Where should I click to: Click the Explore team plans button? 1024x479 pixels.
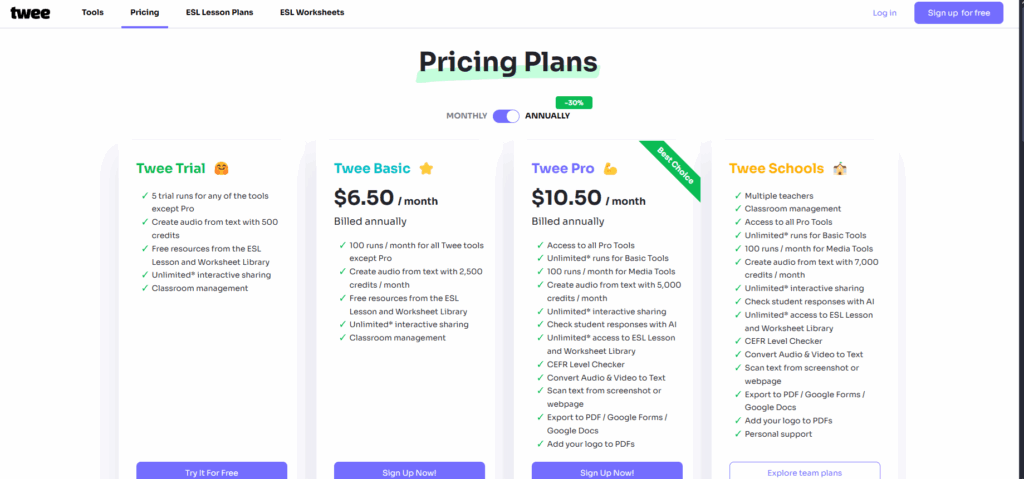pyautogui.click(x=804, y=471)
